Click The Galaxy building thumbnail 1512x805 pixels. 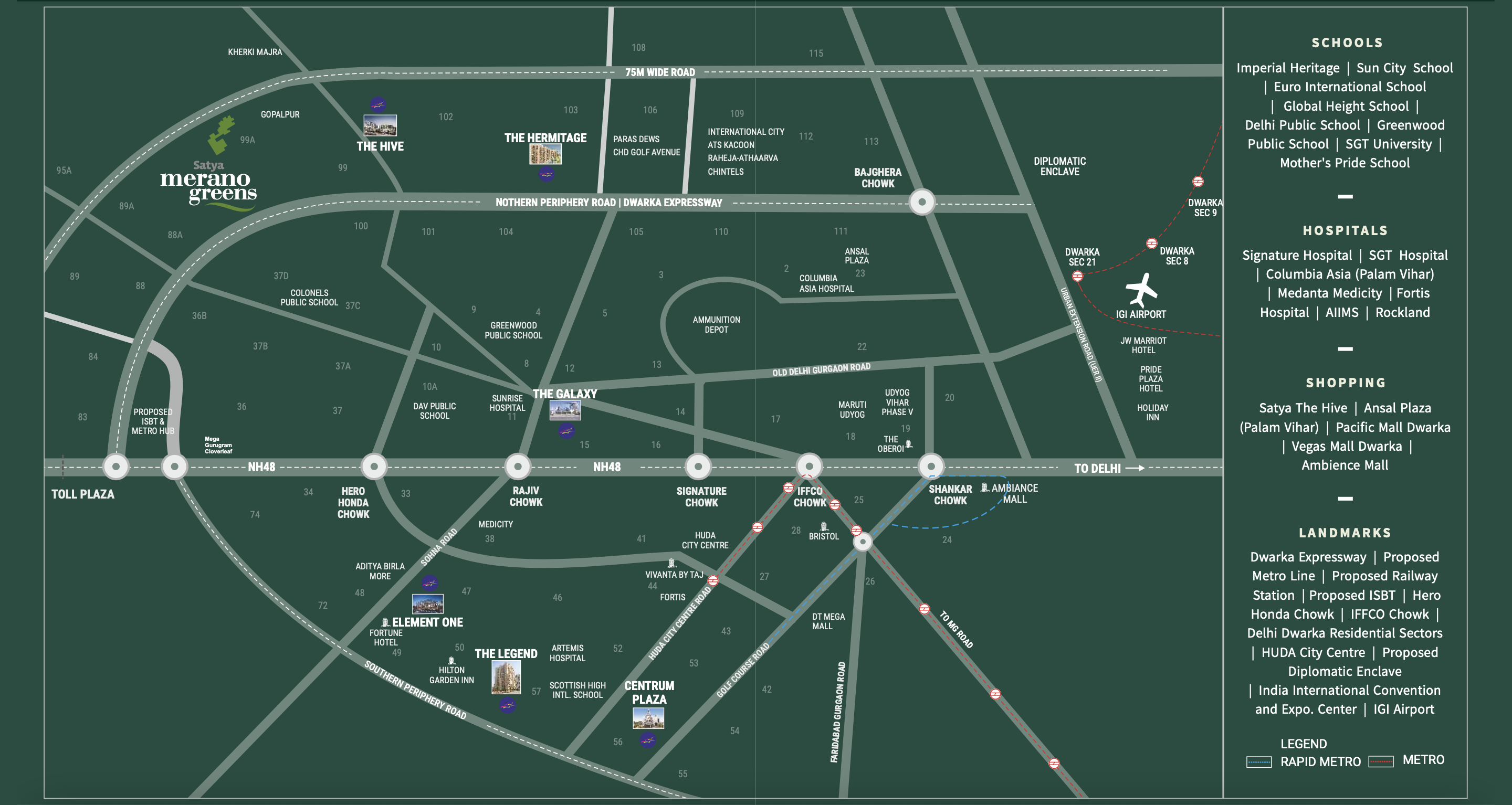(x=565, y=410)
